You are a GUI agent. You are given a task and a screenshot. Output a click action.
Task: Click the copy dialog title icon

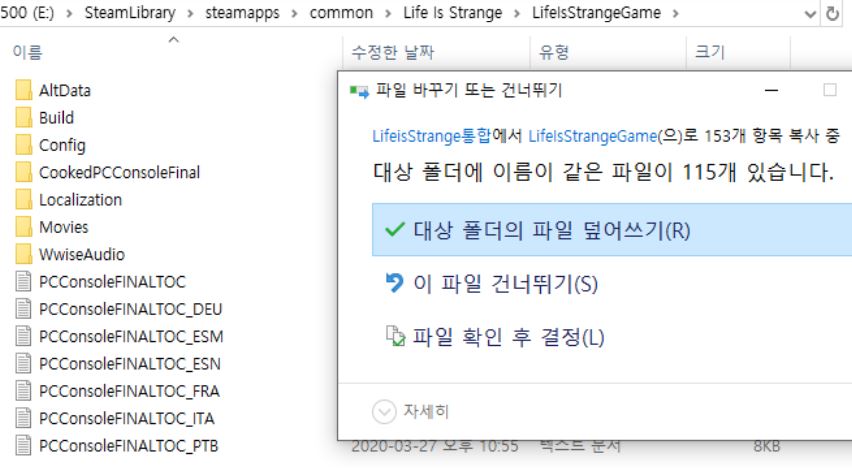pos(359,91)
